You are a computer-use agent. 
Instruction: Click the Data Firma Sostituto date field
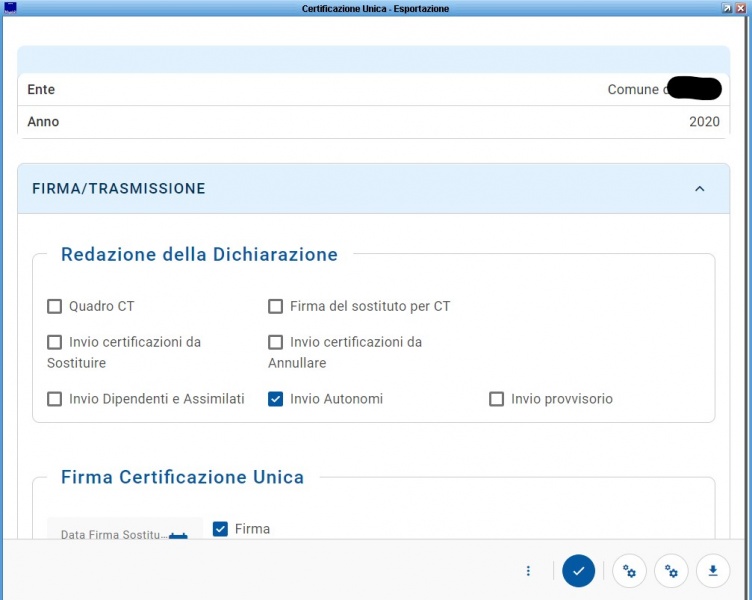click(x=110, y=535)
